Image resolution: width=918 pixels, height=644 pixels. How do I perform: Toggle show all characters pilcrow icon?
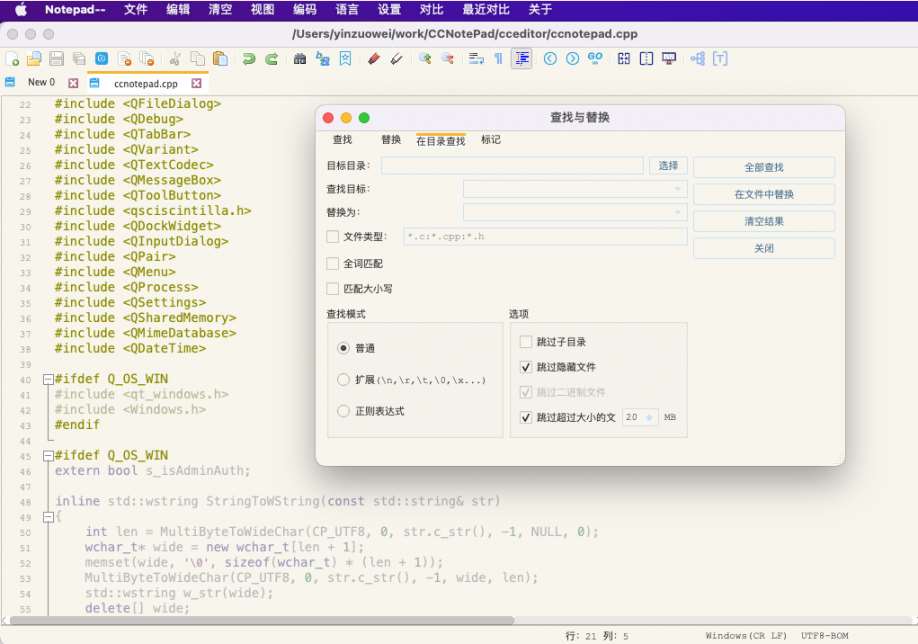click(498, 59)
